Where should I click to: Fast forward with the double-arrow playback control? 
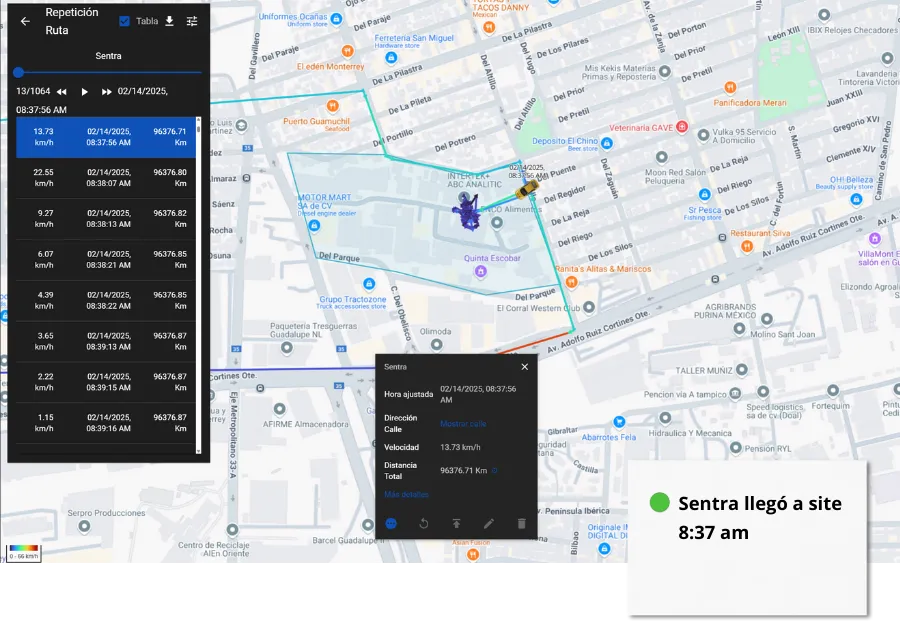[106, 92]
